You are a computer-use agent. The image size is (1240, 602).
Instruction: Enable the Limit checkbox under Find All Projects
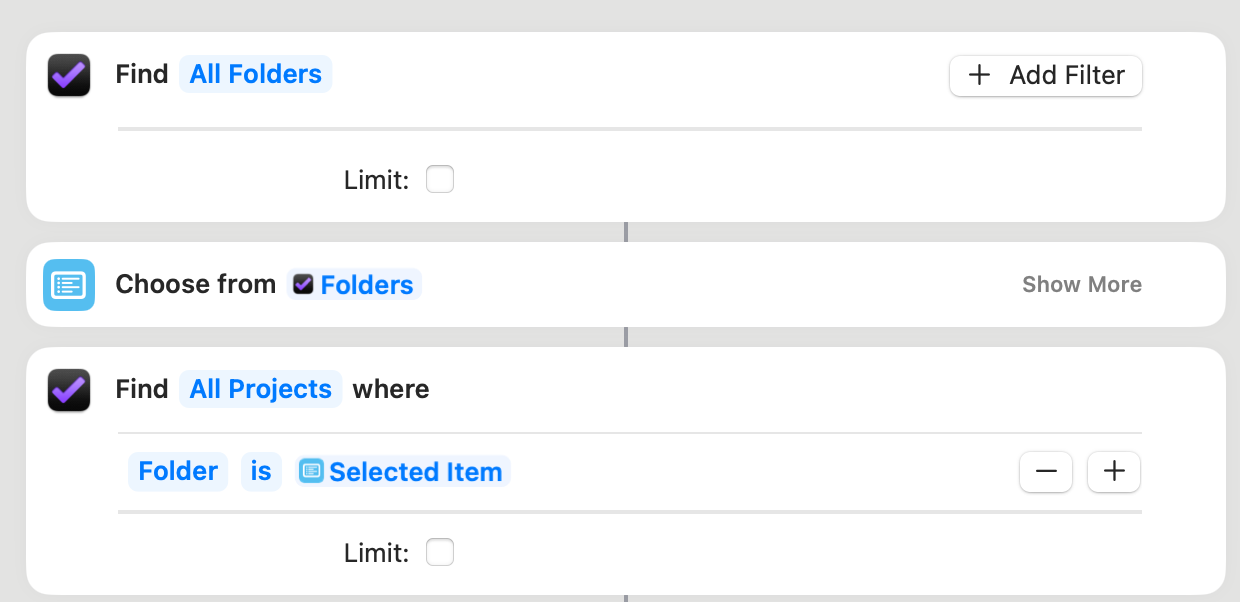(x=440, y=552)
